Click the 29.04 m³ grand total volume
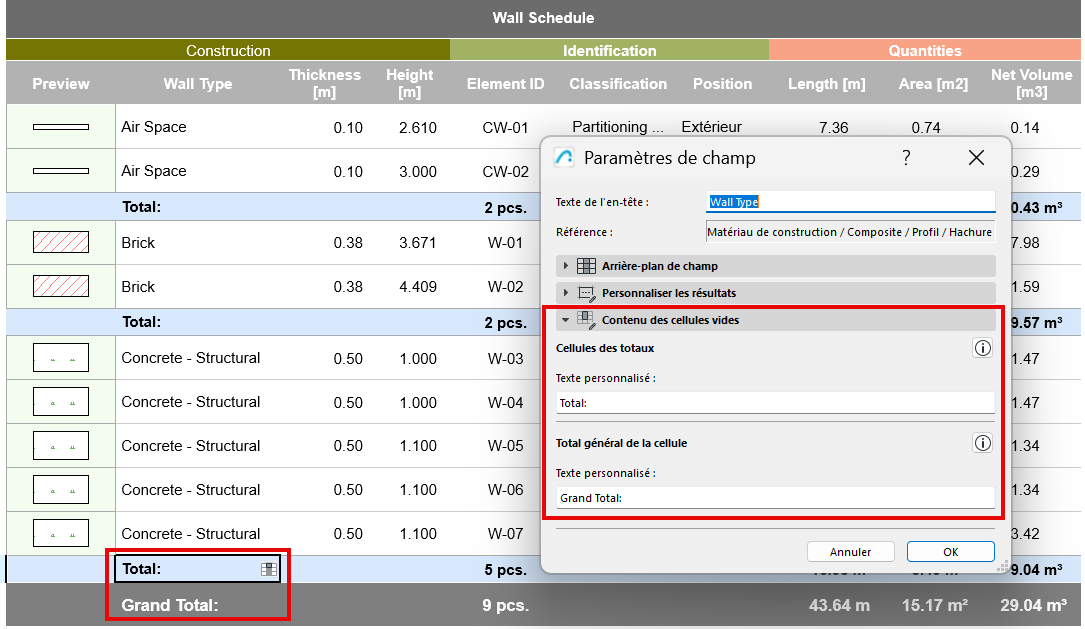This screenshot has width=1085, height=629. click(x=1033, y=605)
